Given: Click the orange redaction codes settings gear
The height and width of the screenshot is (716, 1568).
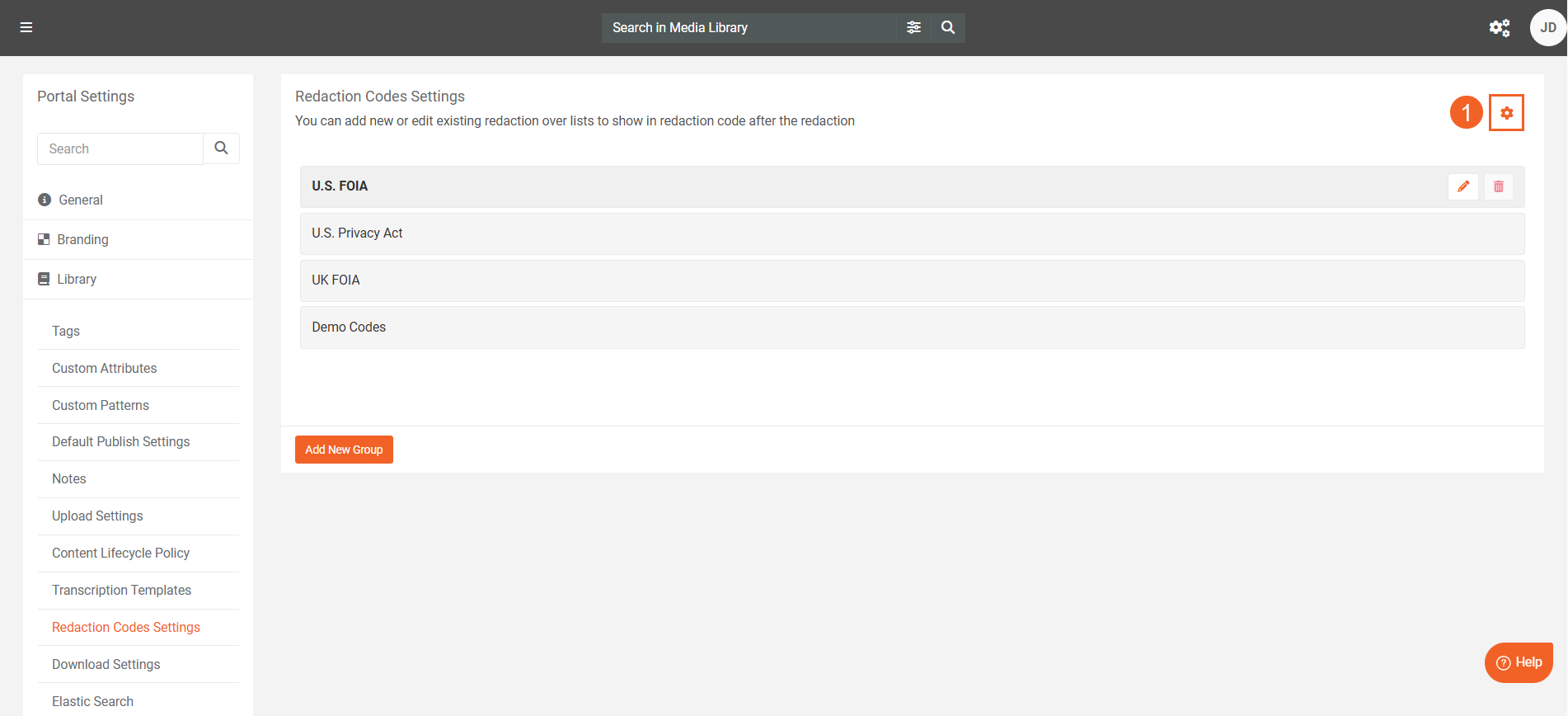Looking at the screenshot, I should (x=1506, y=113).
